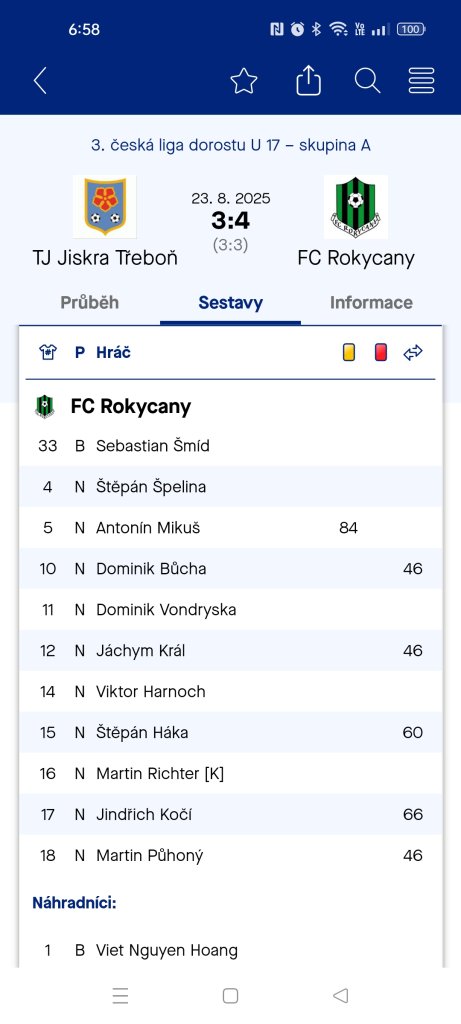This screenshot has height=1024, width=461.
Task: Open player Martin Richter [K]
Action: [160, 774]
